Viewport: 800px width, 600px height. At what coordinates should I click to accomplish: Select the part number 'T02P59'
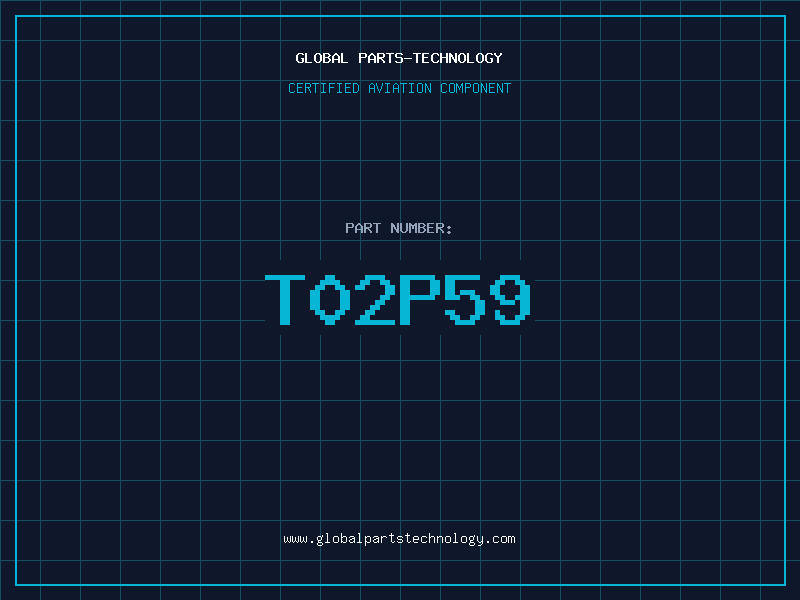[398, 299]
